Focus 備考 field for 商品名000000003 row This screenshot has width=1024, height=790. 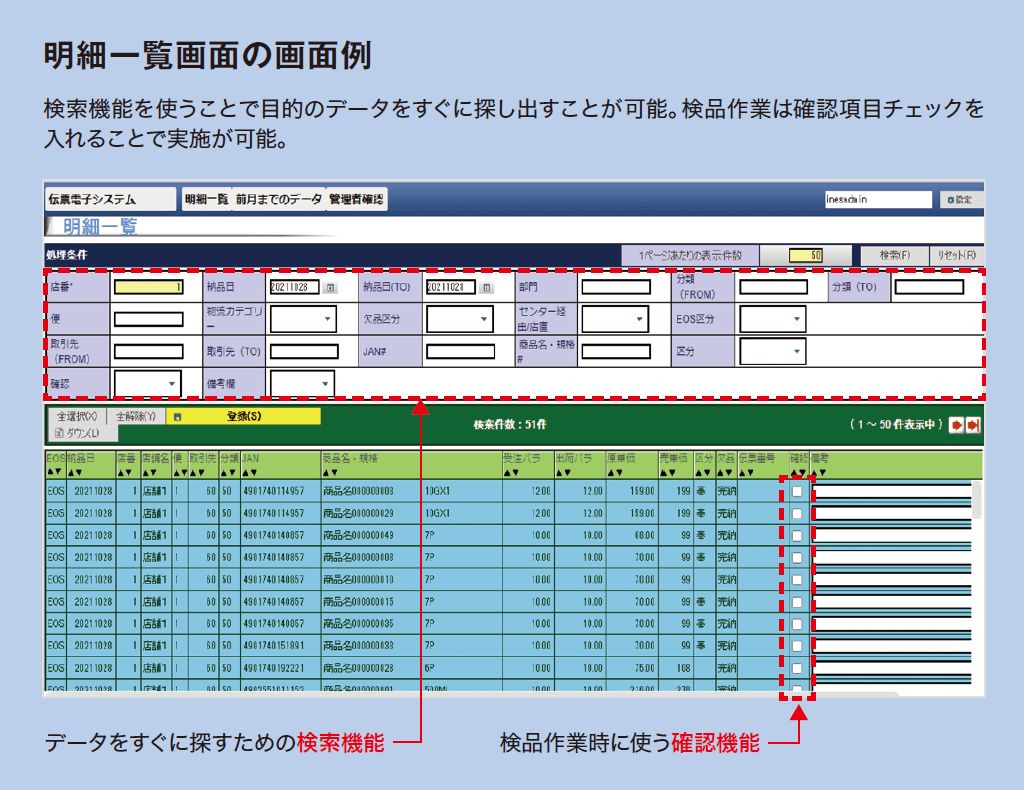[x=892, y=492]
